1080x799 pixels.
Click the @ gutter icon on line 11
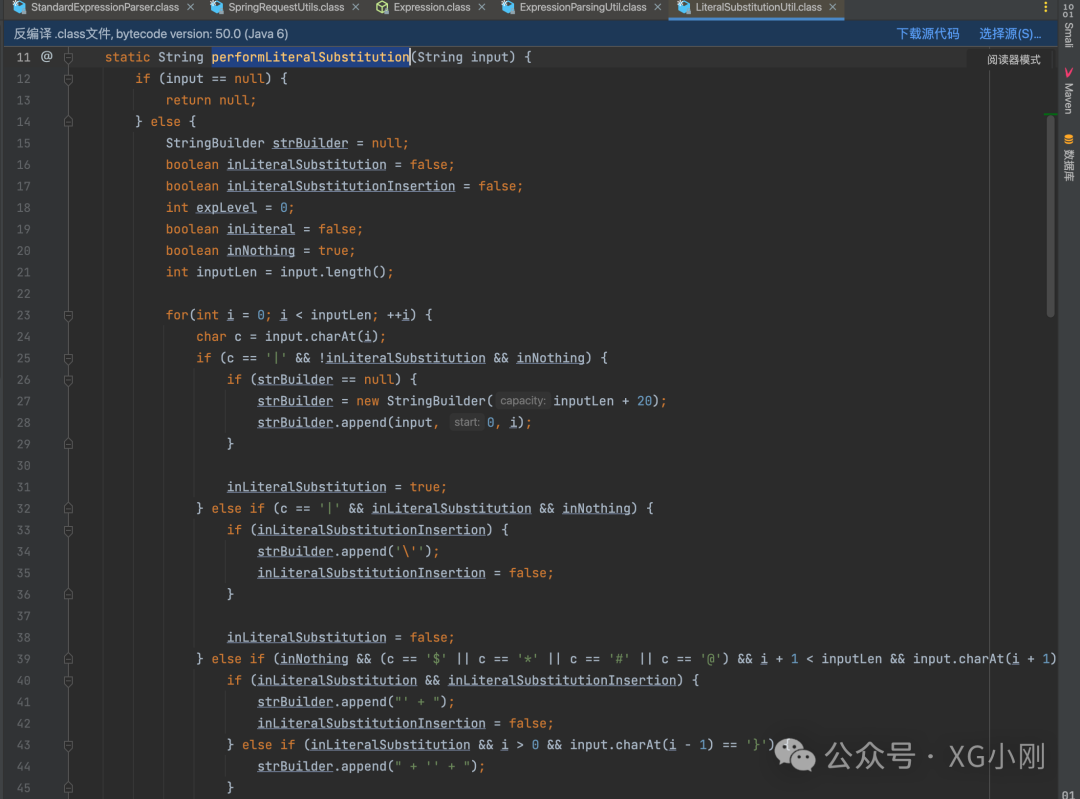pos(46,56)
